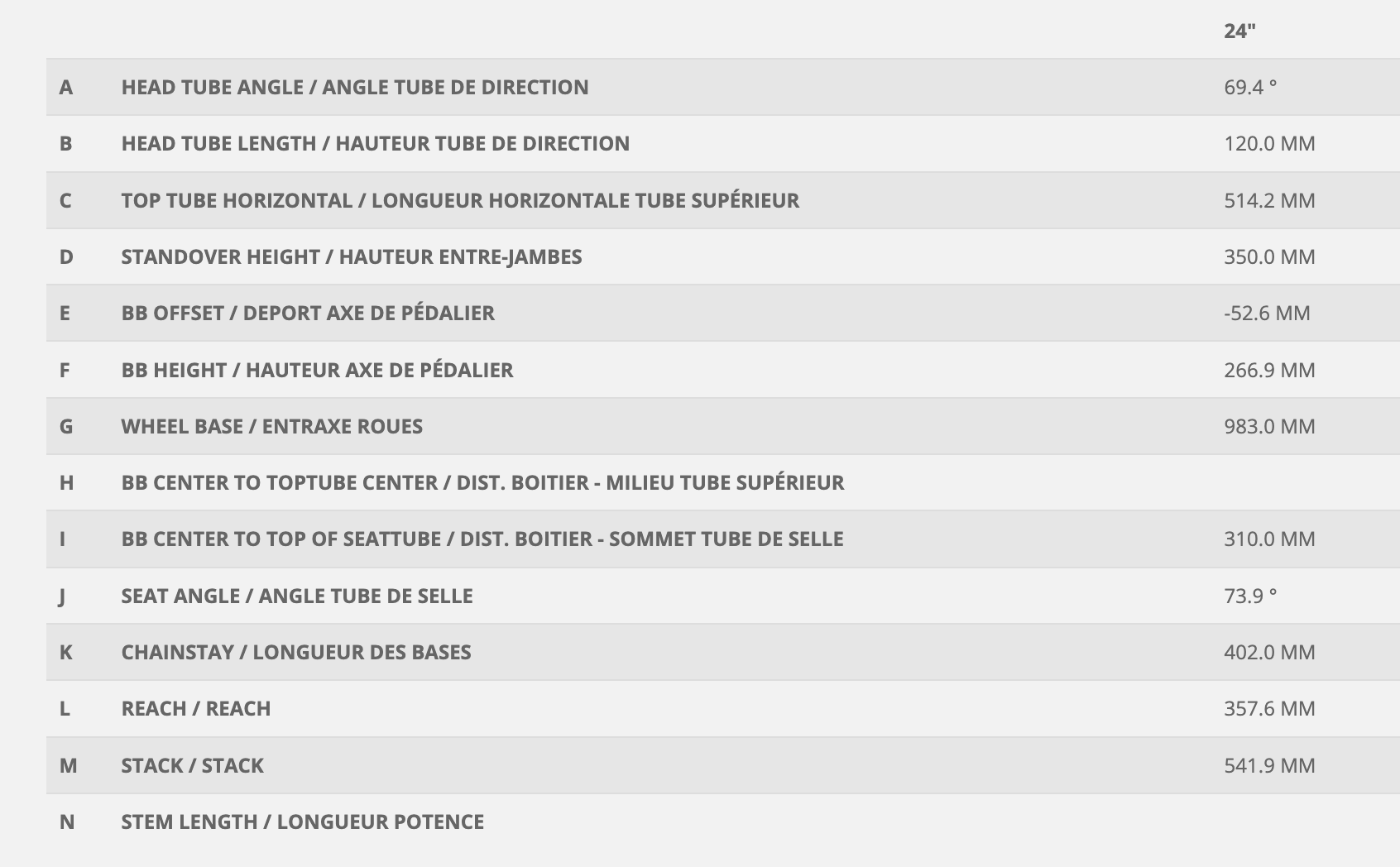Click the 24" column header
This screenshot has width=1400, height=867.
(x=1239, y=31)
